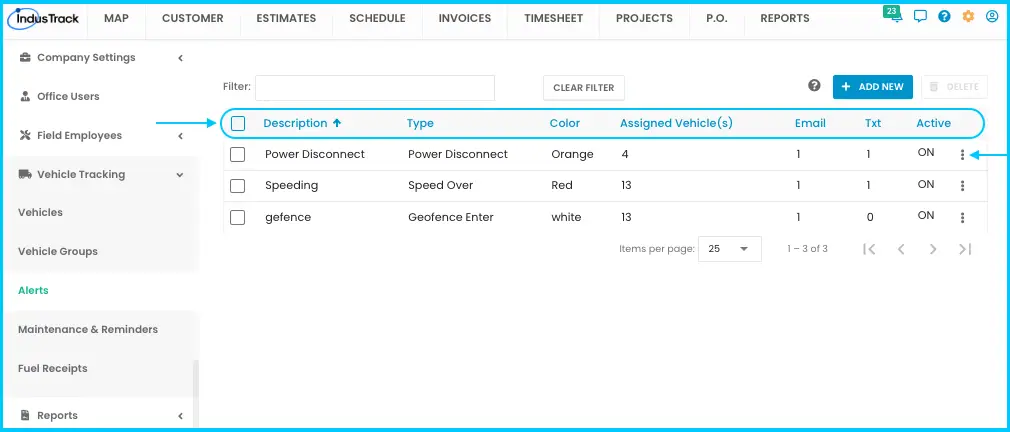Viewport: 1010px width, 432px height.
Task: Check the select-all checkbox in table header
Action: 238,123
